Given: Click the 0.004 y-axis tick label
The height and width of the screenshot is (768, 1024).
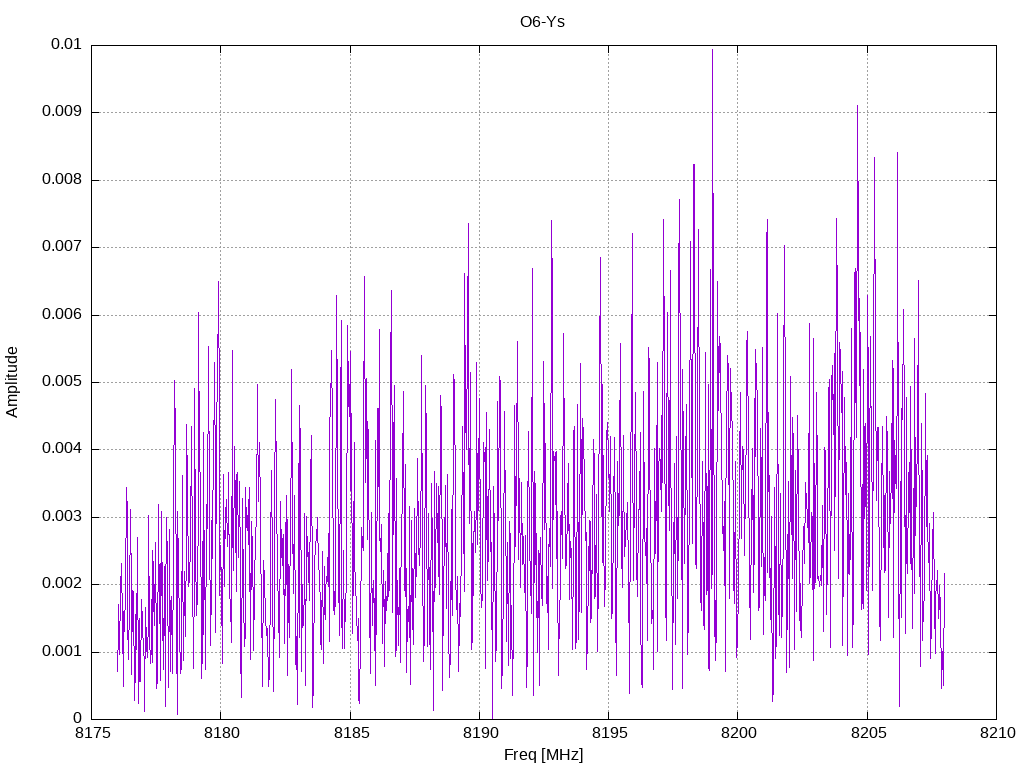Looking at the screenshot, I should pyautogui.click(x=62, y=449).
